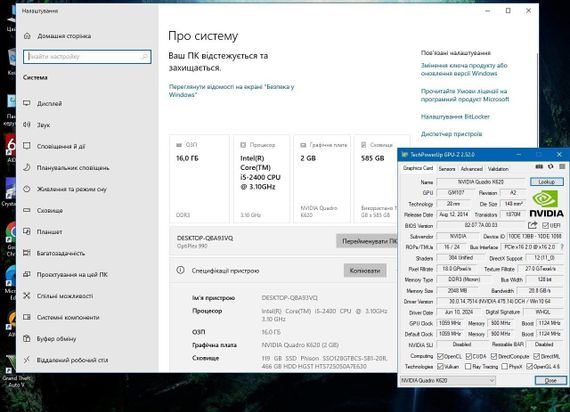The image size is (570, 412).
Task: Click the Google Chrome desktop icon
Action: click(x=11, y=238)
